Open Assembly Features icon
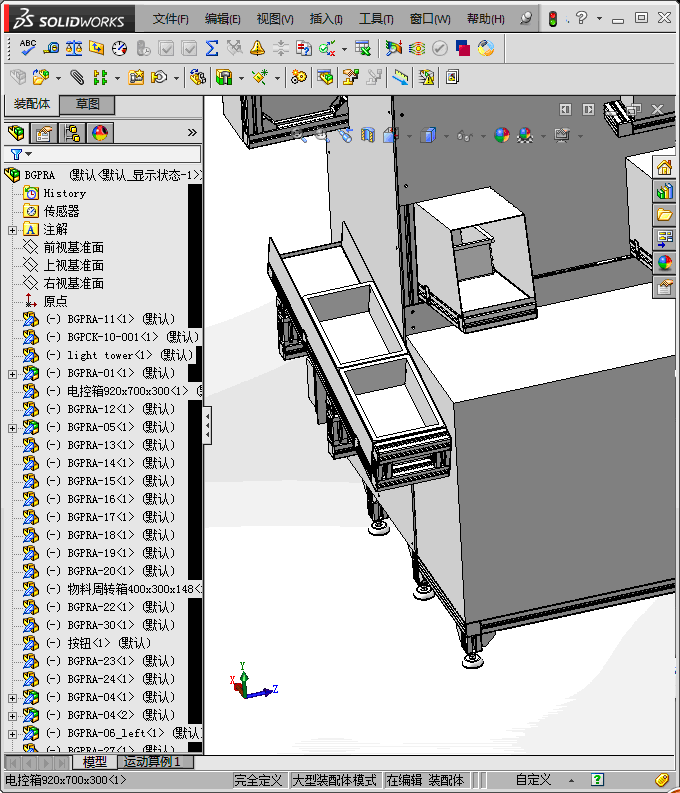 [x=224, y=77]
